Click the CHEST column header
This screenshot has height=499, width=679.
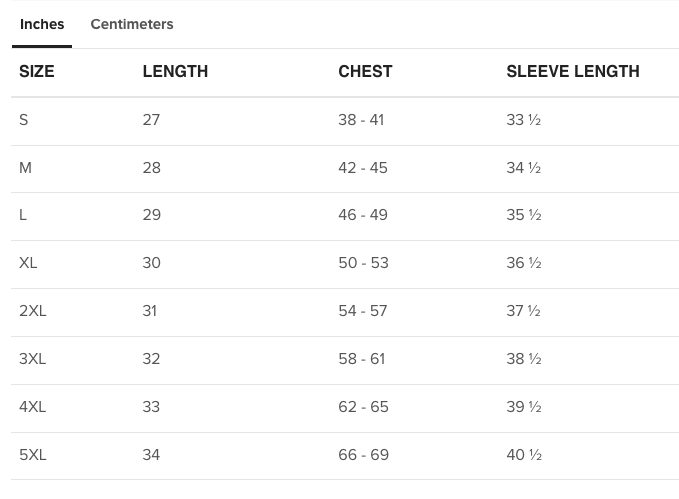pyautogui.click(x=365, y=71)
